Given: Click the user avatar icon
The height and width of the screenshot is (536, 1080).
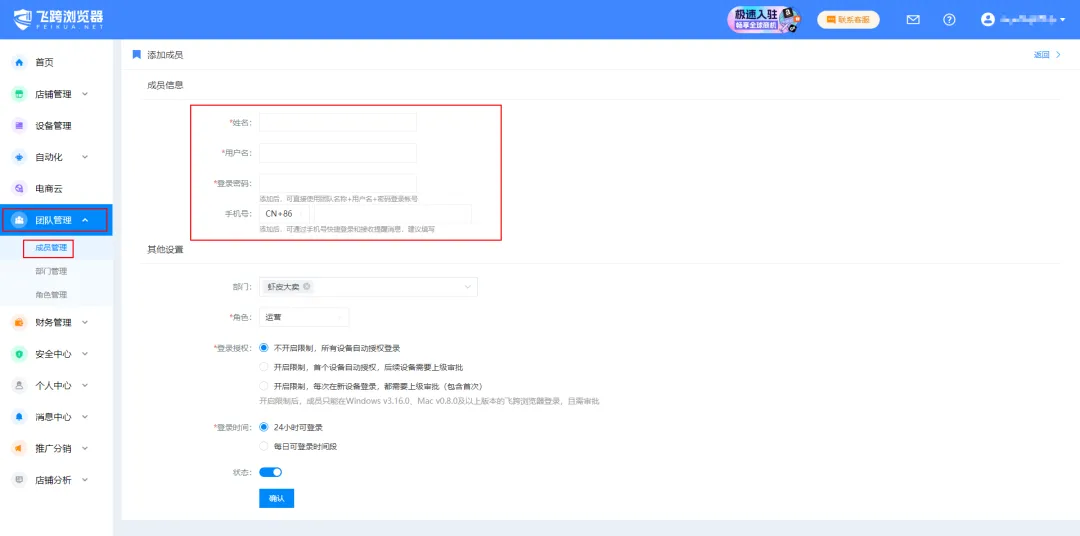Looking at the screenshot, I should [x=988, y=20].
